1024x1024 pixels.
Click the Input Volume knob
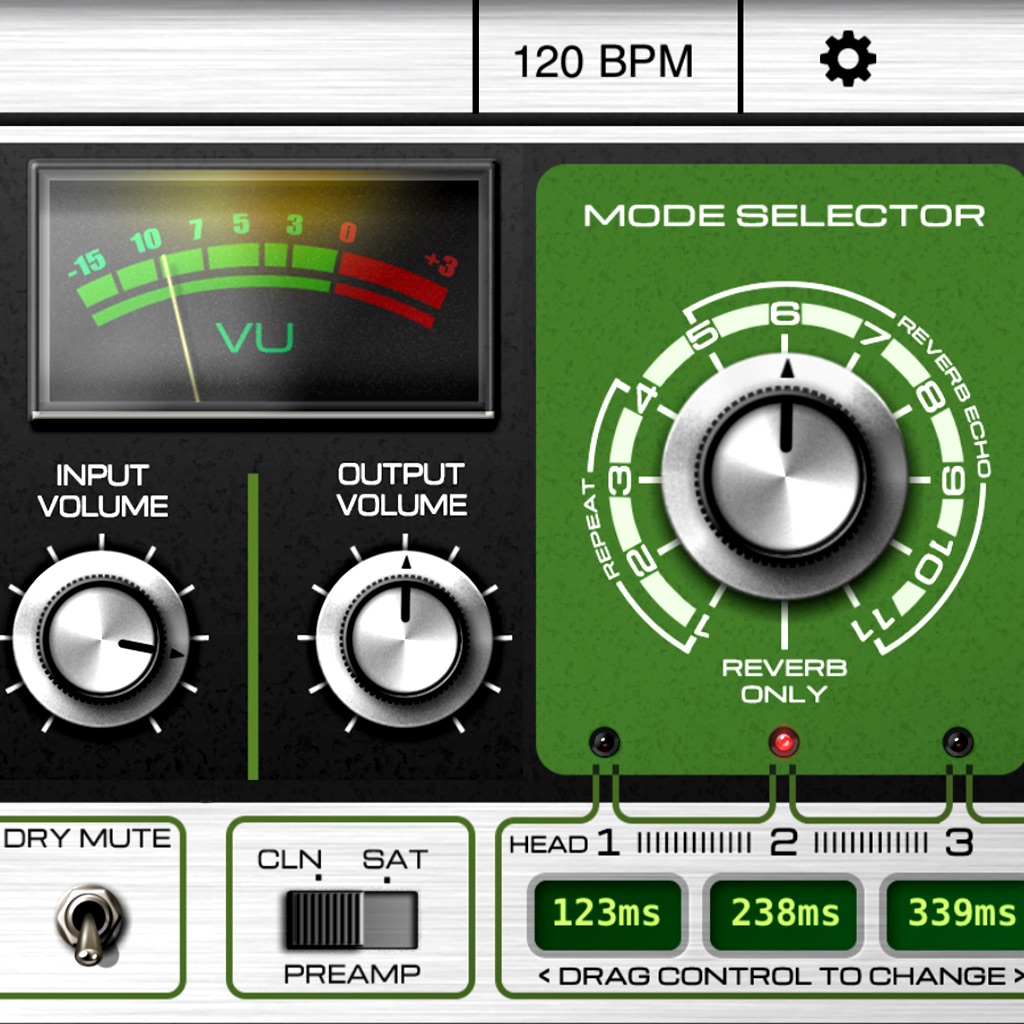click(x=101, y=638)
